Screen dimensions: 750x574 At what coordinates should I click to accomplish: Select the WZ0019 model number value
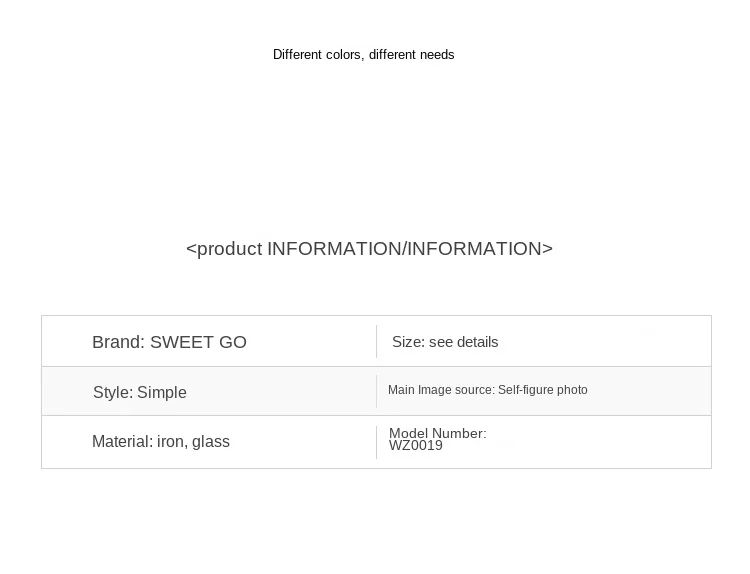pyautogui.click(x=416, y=446)
